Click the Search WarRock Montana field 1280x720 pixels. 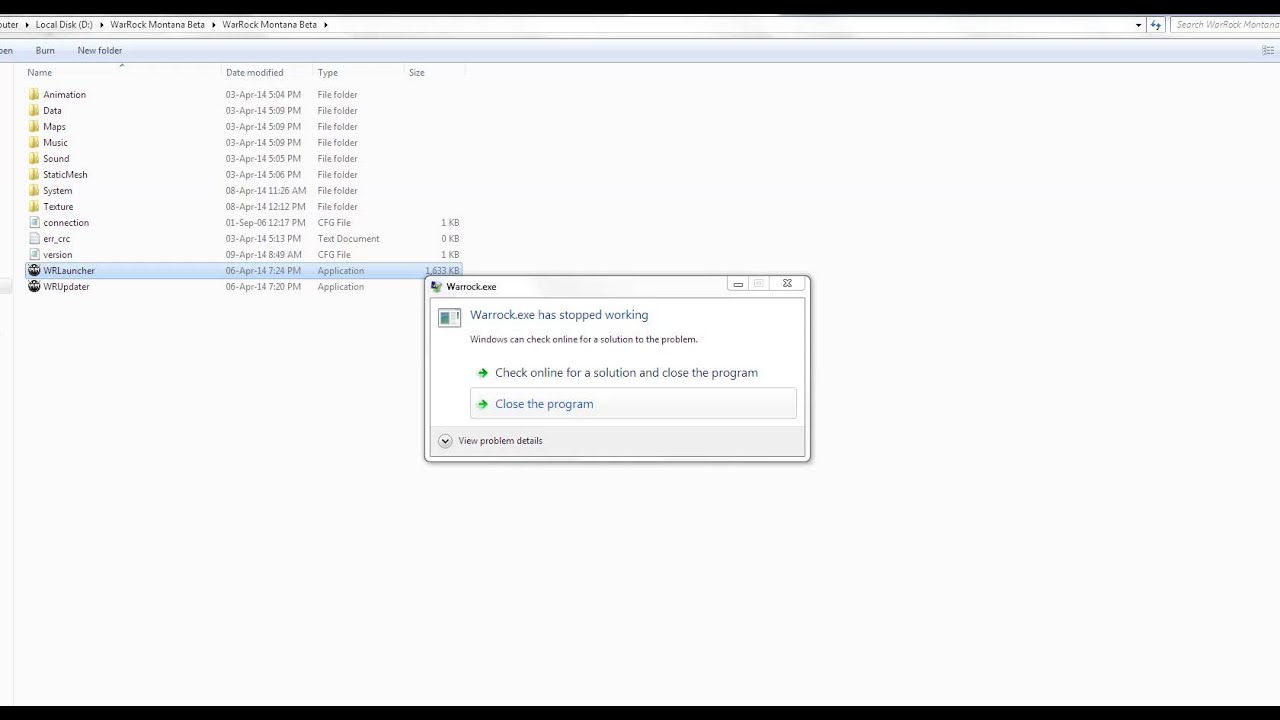click(1225, 25)
